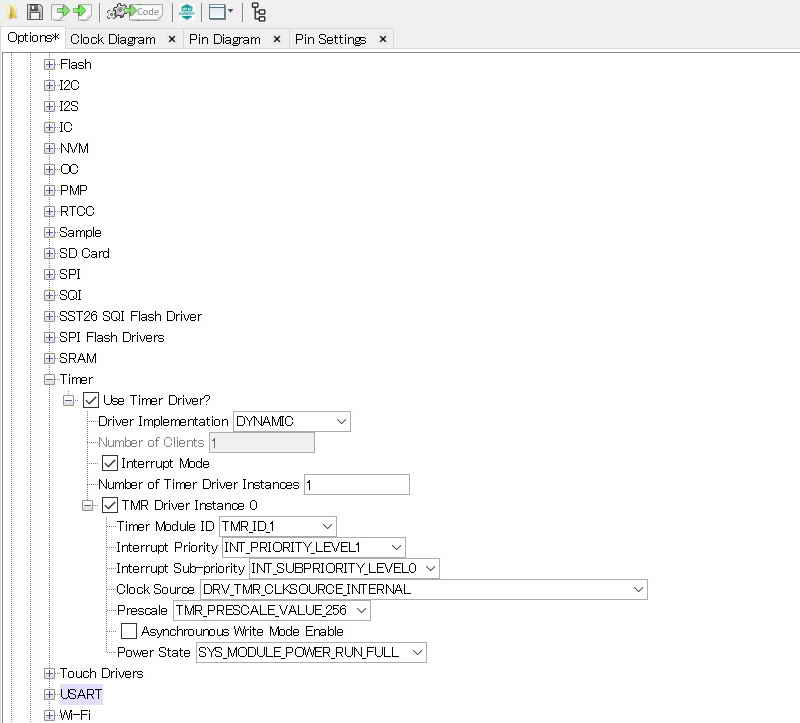Open the Timer Module ID dropdown
Screen dimensions: 800x723
click(x=278, y=527)
